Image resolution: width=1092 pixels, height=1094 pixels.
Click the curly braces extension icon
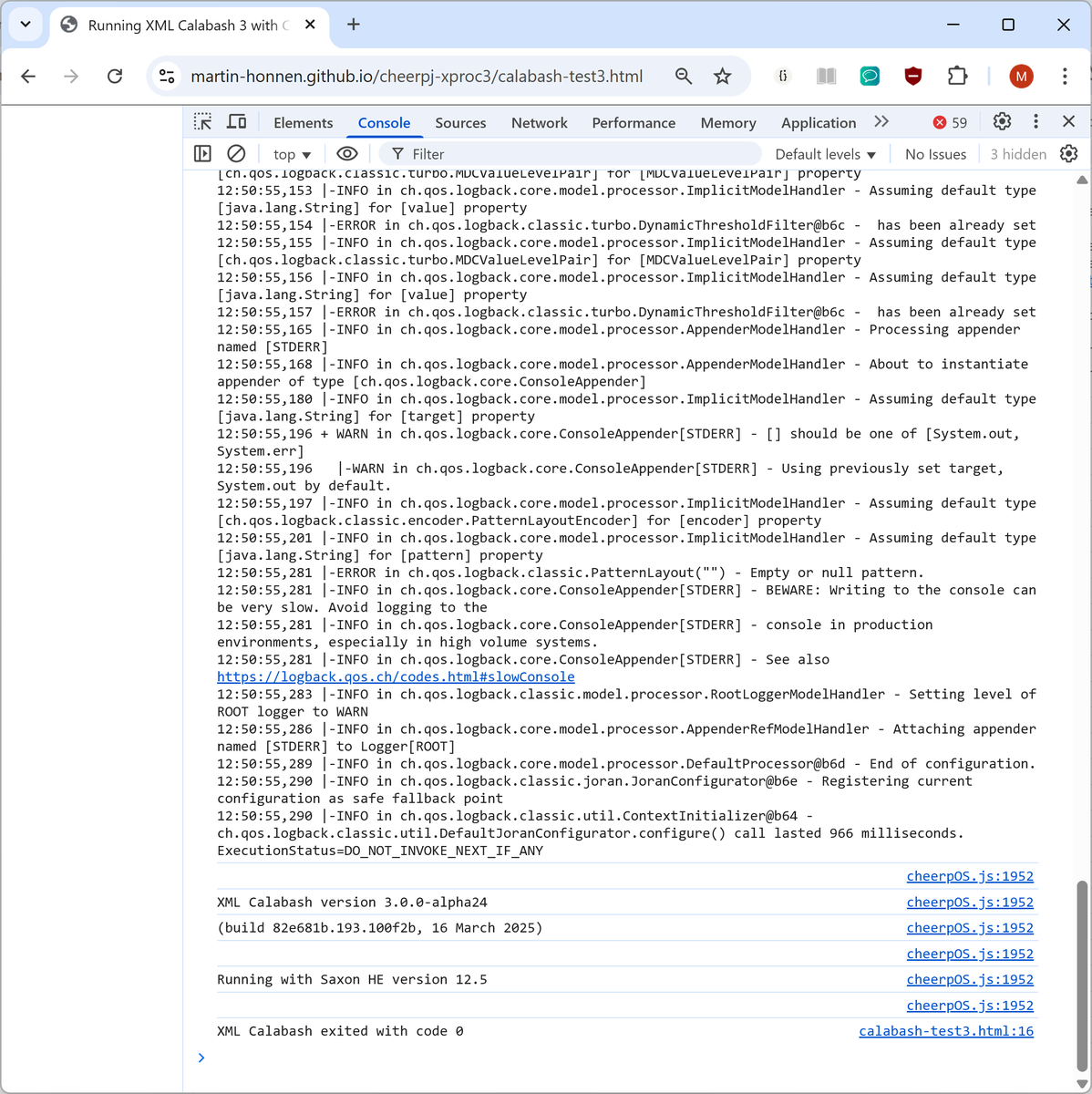click(783, 77)
